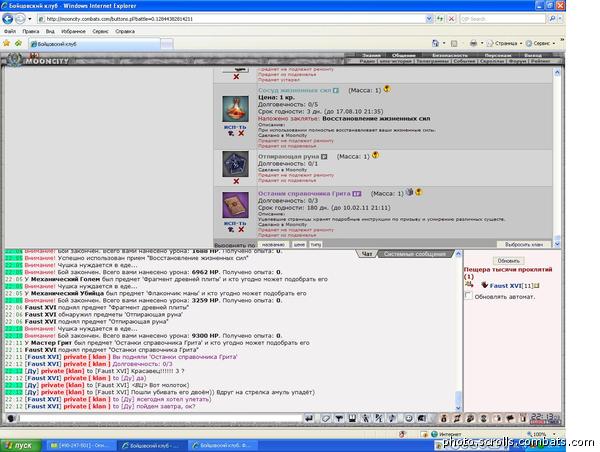The width and height of the screenshot is (600, 452).
Task: Expand the address bar history dropdown
Action: (x=429, y=19)
